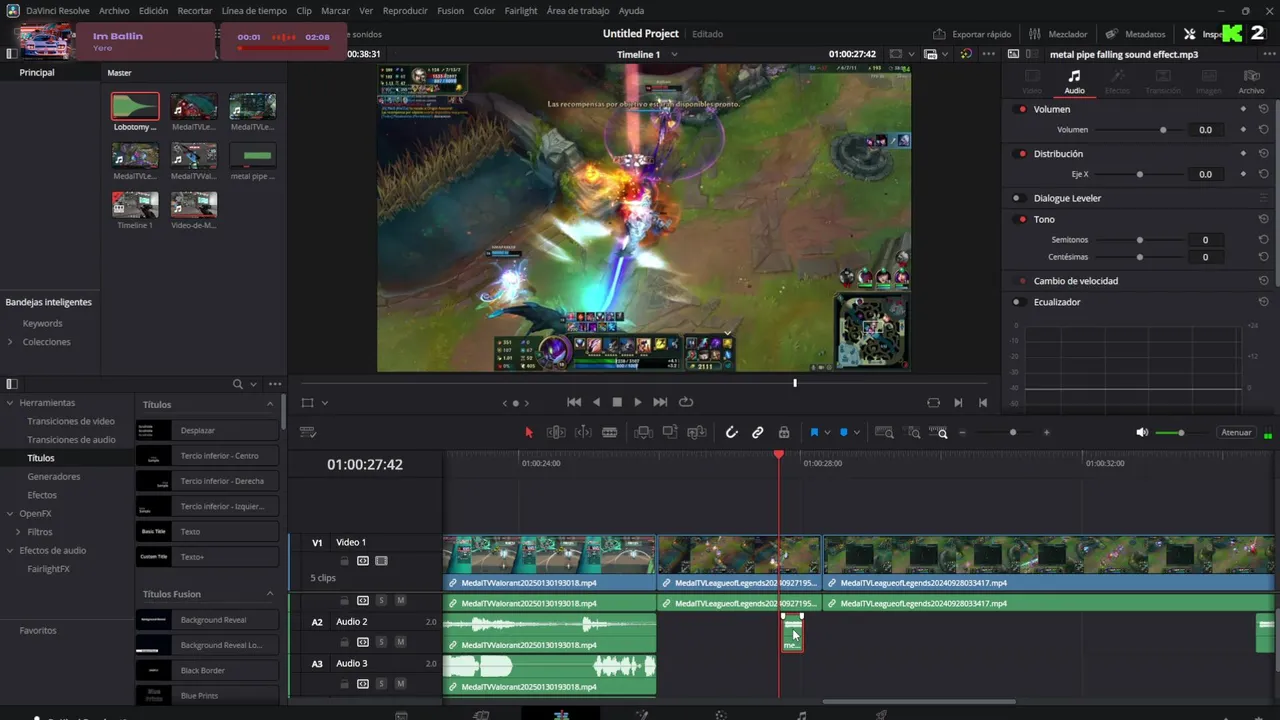Toggle the Volumen section switch
Screen dimensions: 1280x720
(1021, 109)
